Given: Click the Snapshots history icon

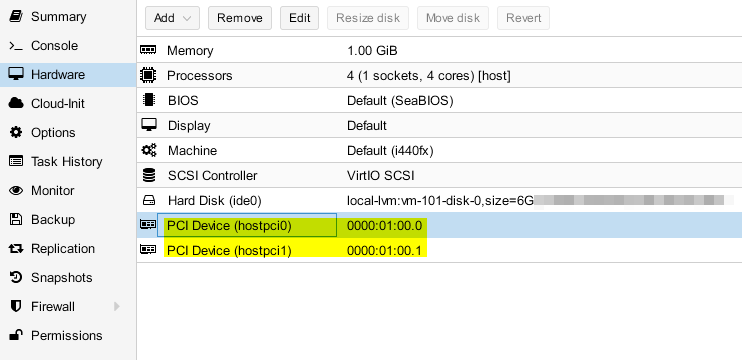Looking at the screenshot, I should tap(16, 278).
